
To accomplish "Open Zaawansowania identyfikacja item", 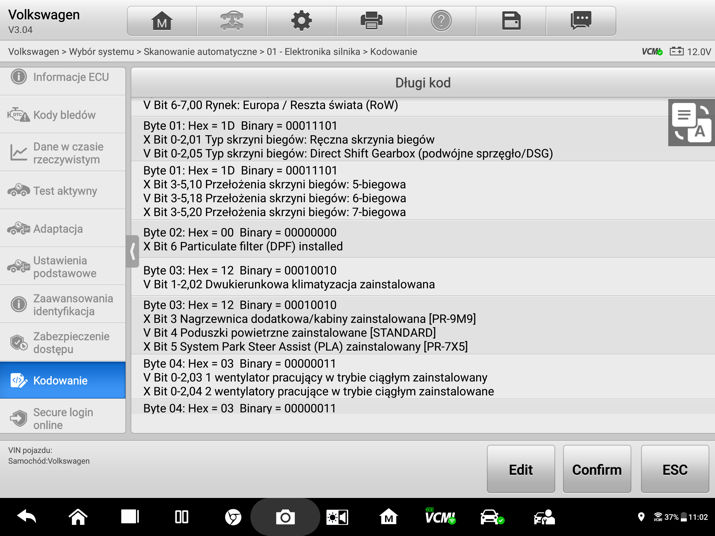I will [x=62, y=304].
